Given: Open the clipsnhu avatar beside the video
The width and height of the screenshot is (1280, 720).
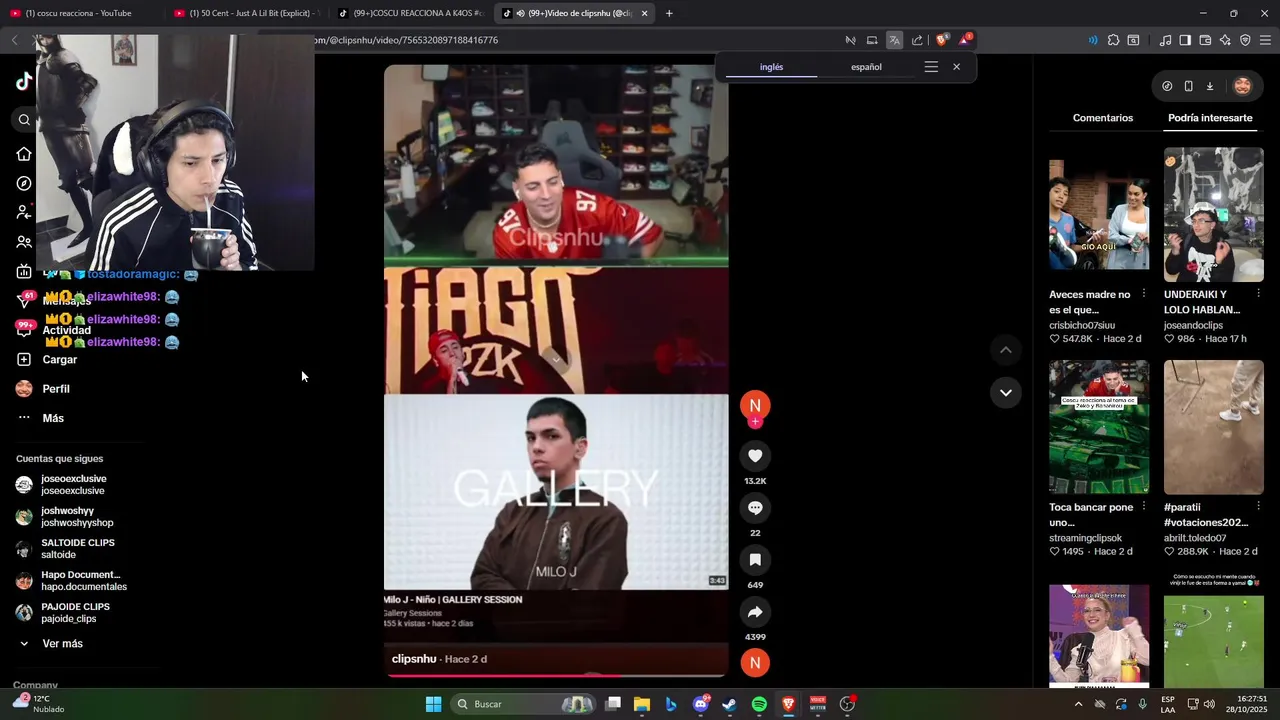Looking at the screenshot, I should pos(755,404).
